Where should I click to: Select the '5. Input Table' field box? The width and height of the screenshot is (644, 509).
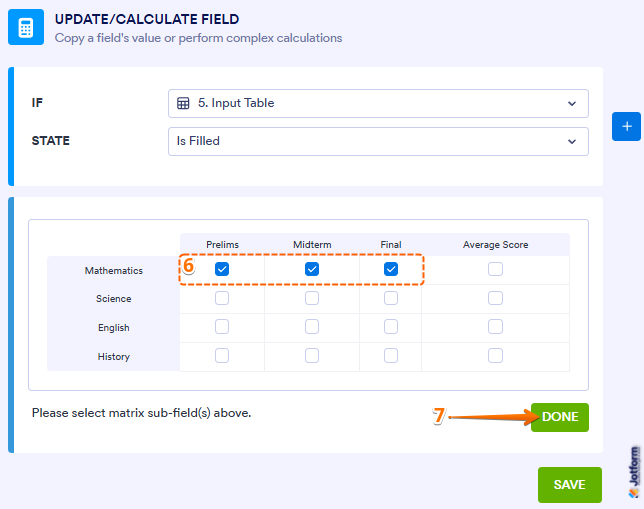(x=378, y=104)
